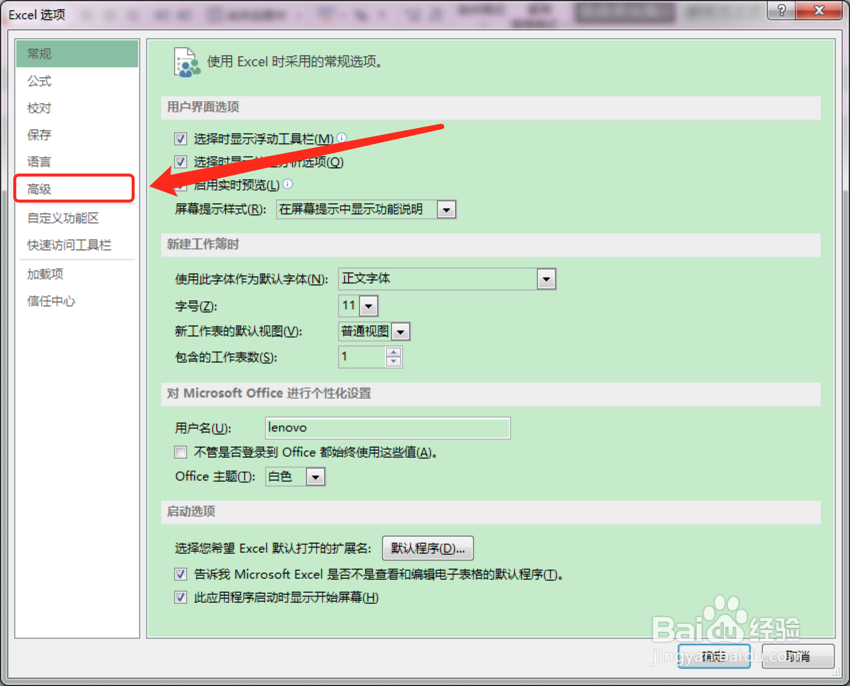Image resolution: width=850 pixels, height=686 pixels.
Task: Increase 包含的工作表数 with up arrow
Action: click(394, 352)
